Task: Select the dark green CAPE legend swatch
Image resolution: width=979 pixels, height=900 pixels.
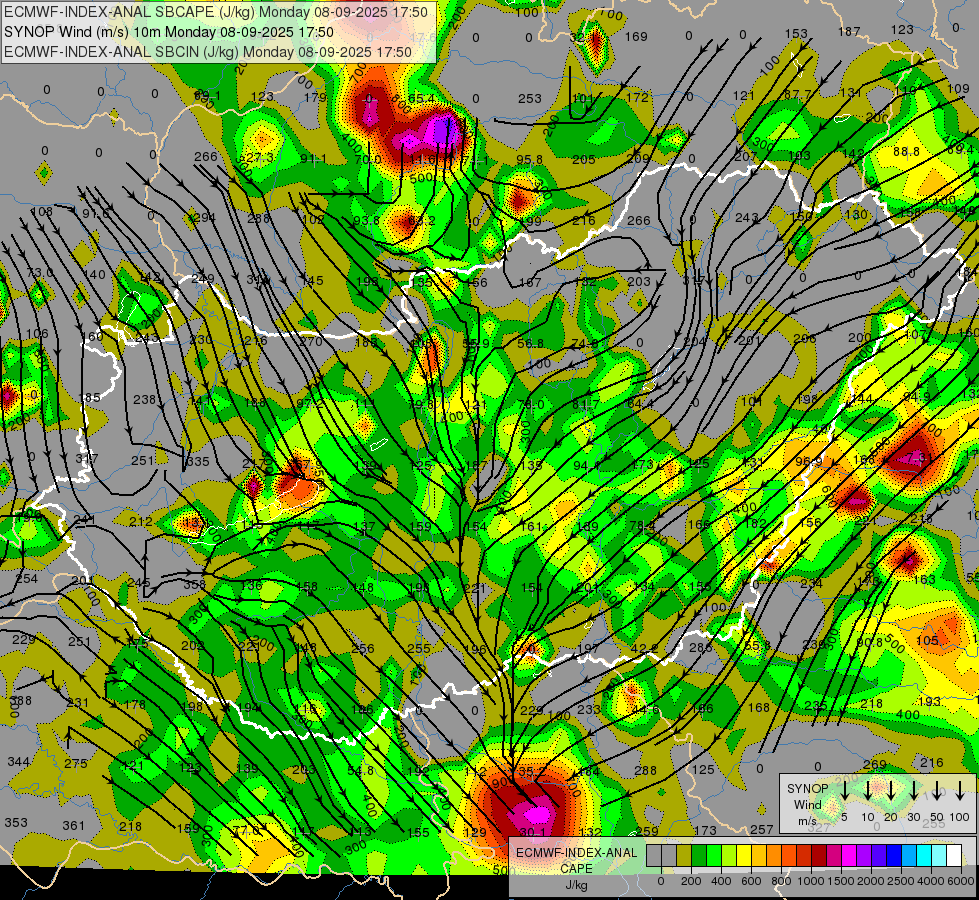Action: 699,856
